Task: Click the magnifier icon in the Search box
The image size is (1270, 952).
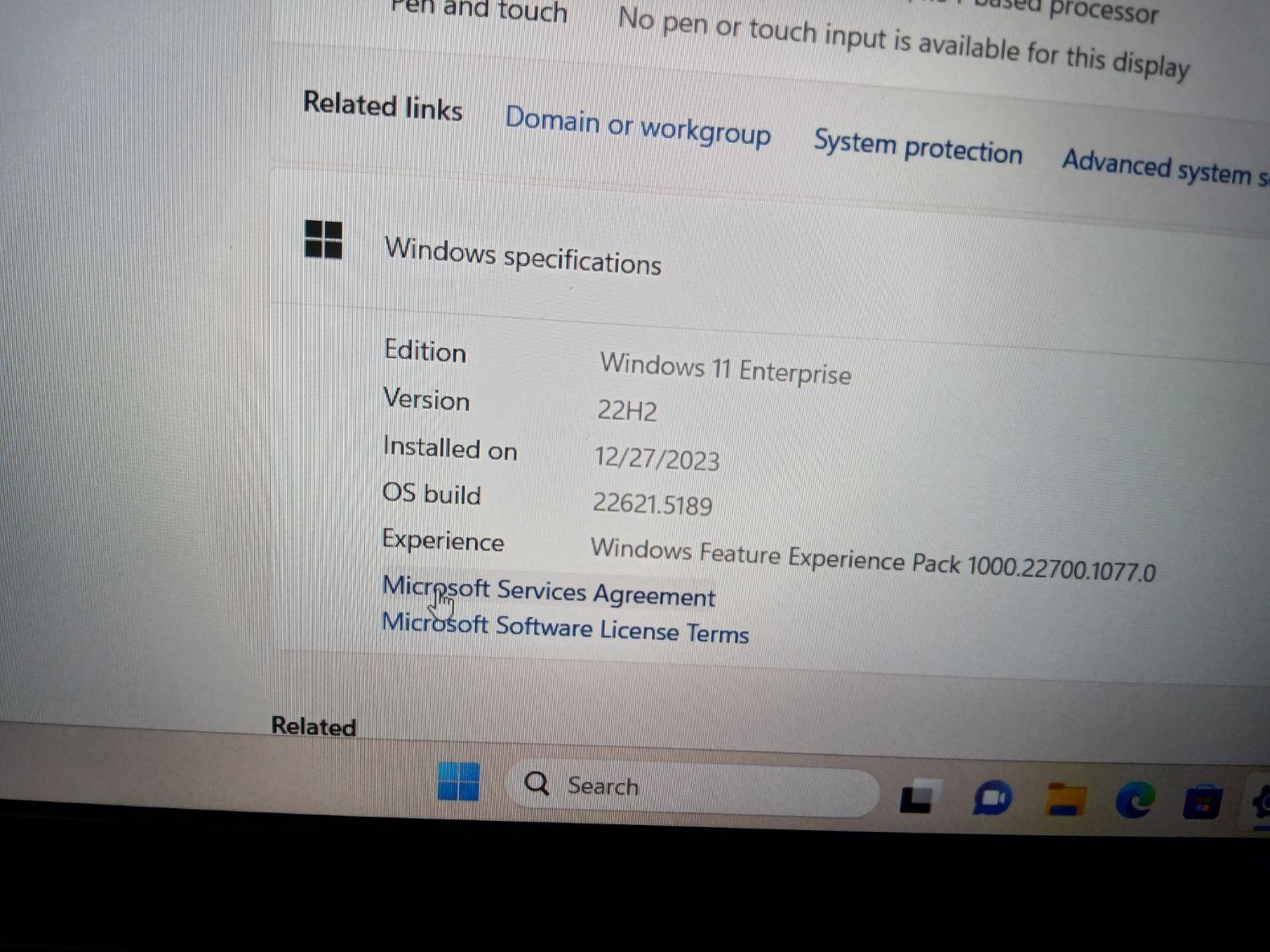Action: click(x=537, y=783)
